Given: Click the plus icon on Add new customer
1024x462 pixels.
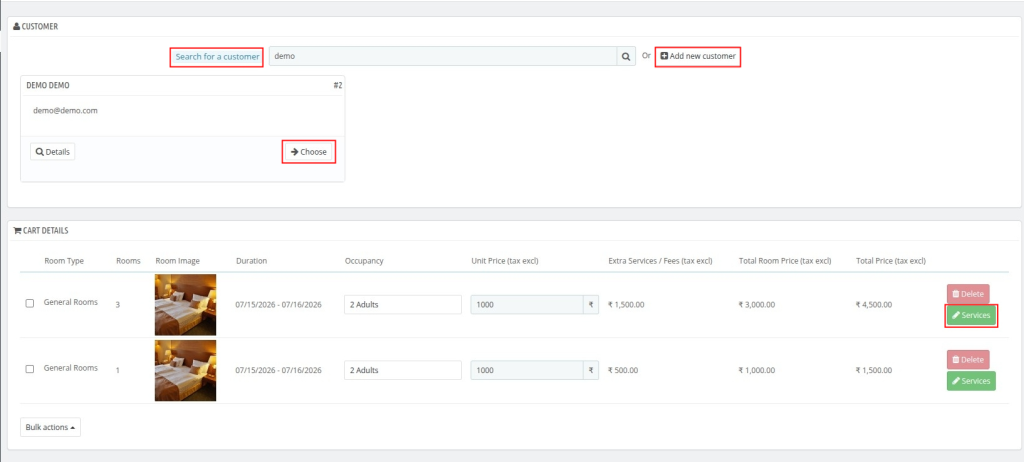Looking at the screenshot, I should point(664,57).
